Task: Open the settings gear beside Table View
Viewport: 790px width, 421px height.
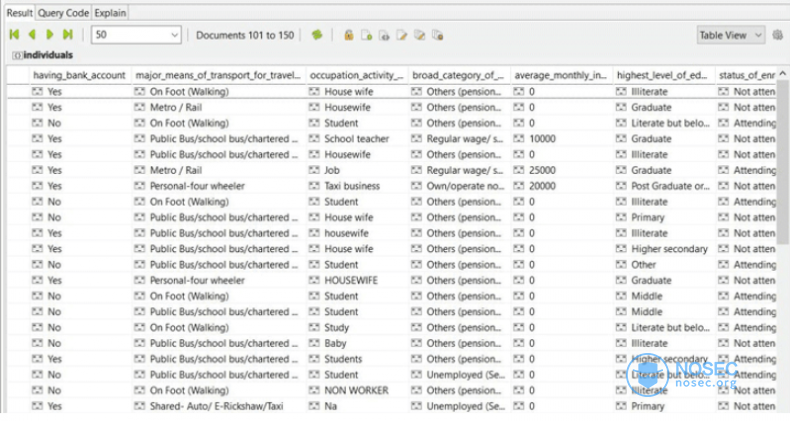Action: [778, 35]
